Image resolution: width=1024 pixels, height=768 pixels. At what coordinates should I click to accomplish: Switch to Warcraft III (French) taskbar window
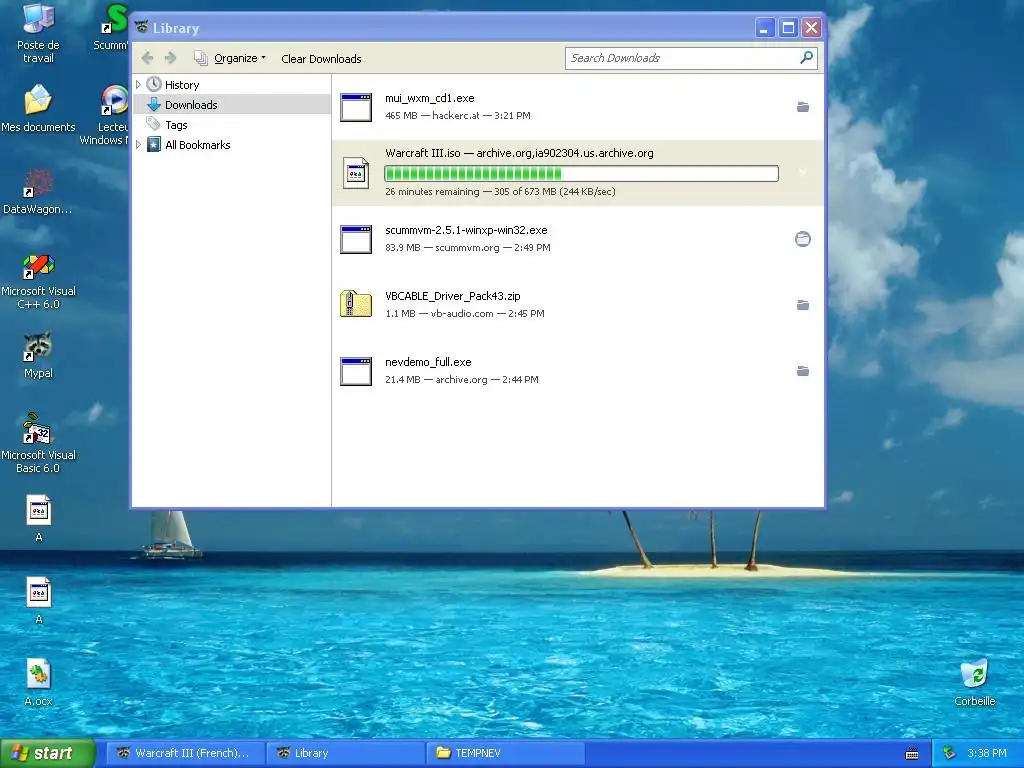tap(184, 753)
